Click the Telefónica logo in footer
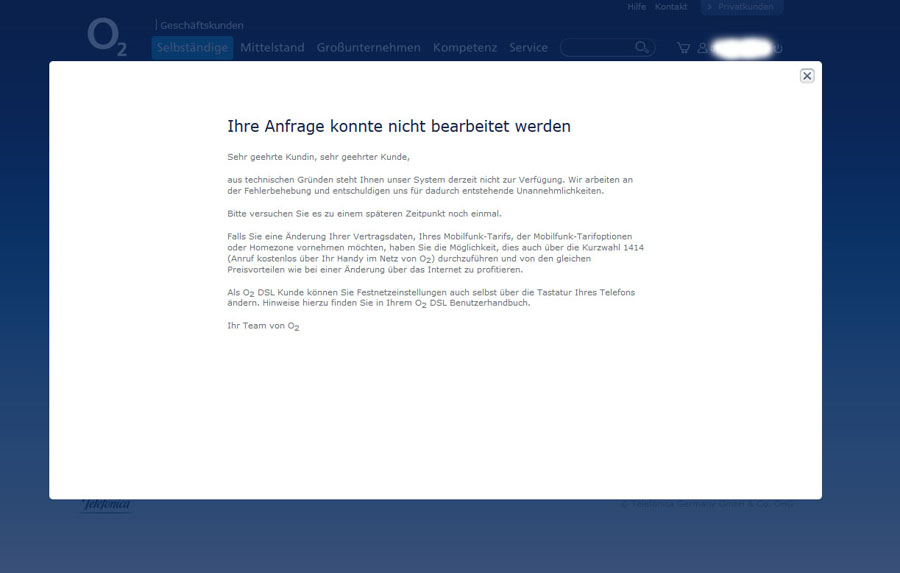The width and height of the screenshot is (900, 573). pyautogui.click(x=106, y=504)
